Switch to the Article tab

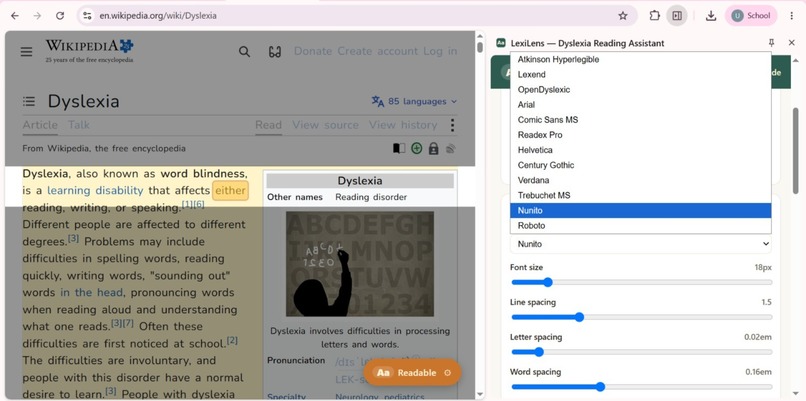(40, 125)
